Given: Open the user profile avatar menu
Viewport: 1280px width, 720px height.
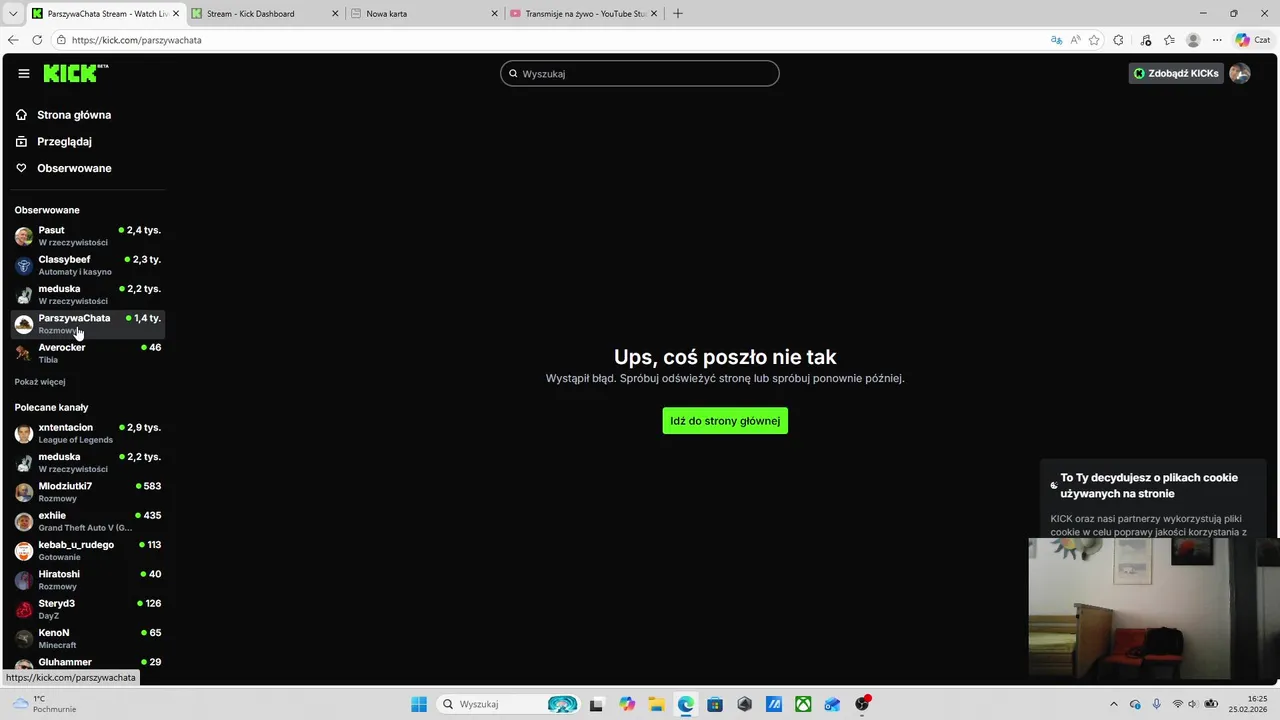Looking at the screenshot, I should tap(1240, 73).
